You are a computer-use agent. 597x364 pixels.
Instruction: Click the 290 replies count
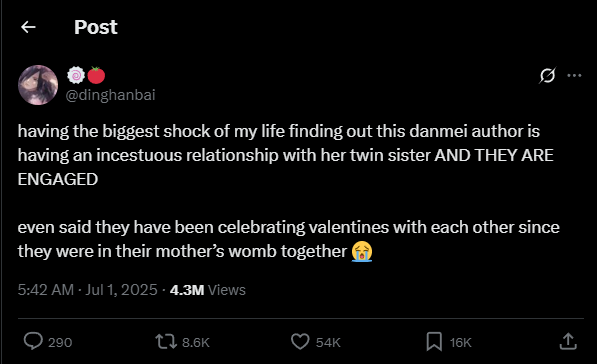coord(60,343)
